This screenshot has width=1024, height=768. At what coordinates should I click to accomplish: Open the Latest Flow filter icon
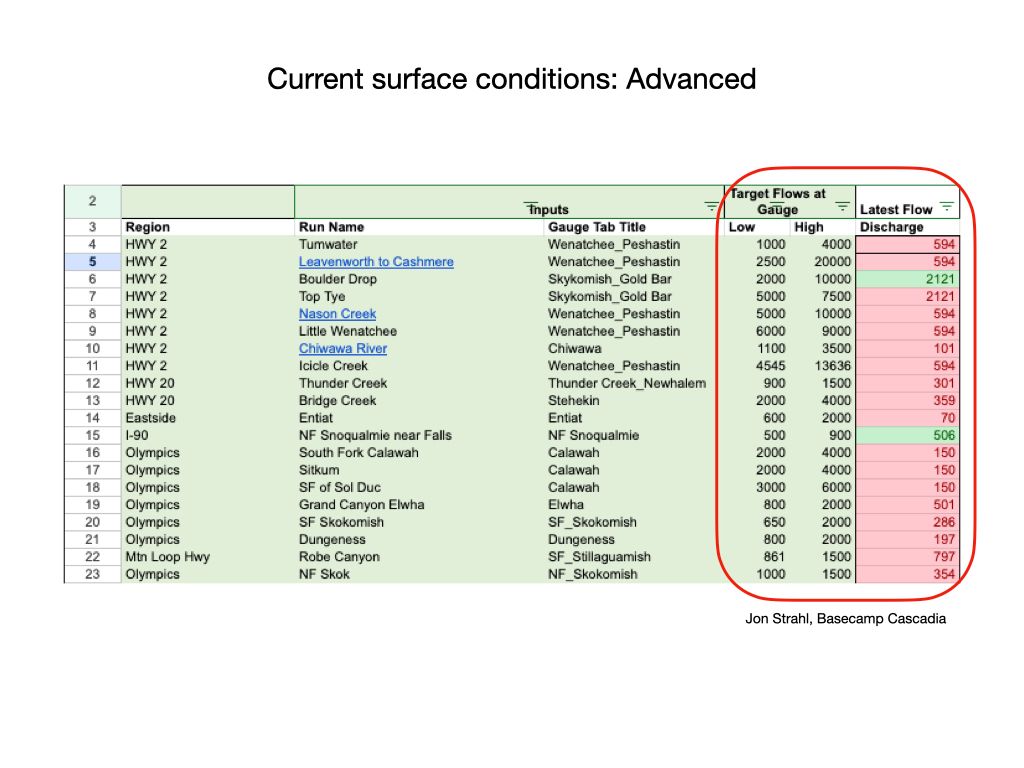946,207
